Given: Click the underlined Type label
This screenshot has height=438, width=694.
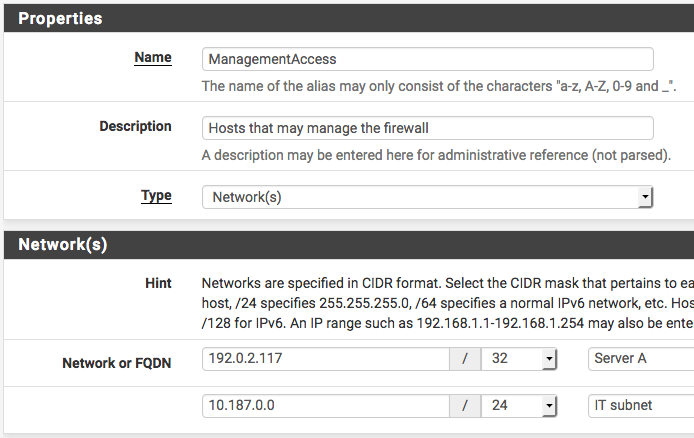Looking at the screenshot, I should point(156,196).
